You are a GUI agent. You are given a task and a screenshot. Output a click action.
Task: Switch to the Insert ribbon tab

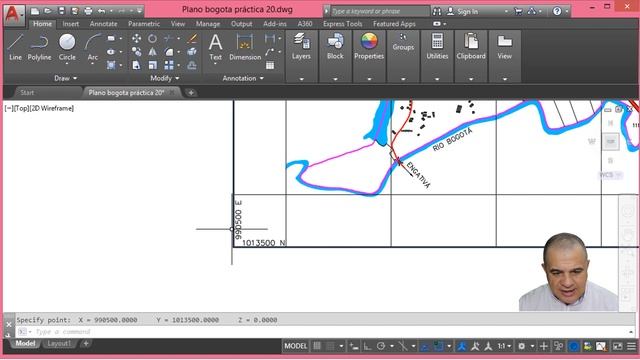(x=70, y=24)
